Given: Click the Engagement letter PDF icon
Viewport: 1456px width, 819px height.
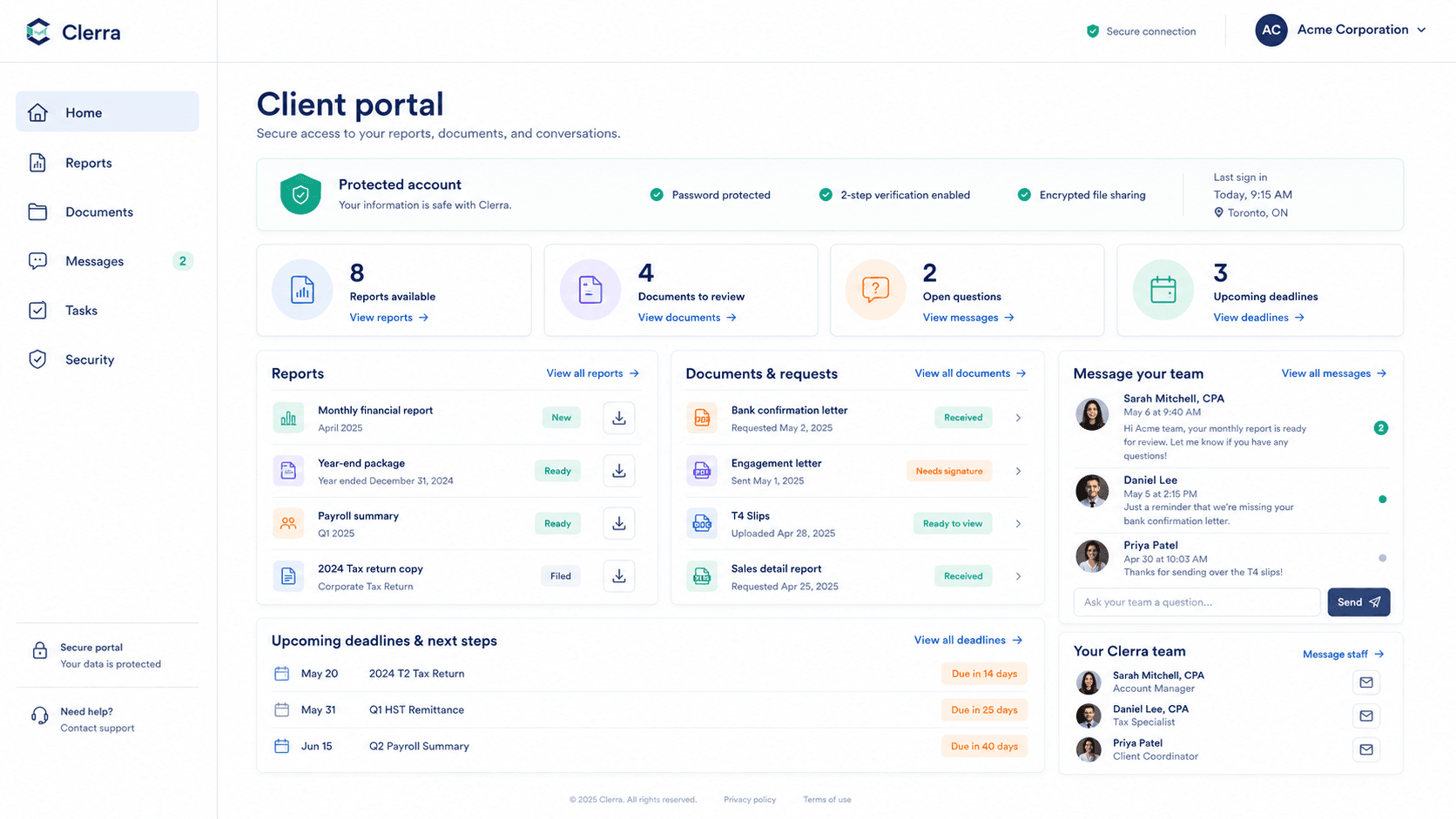Looking at the screenshot, I should pyautogui.click(x=702, y=471).
